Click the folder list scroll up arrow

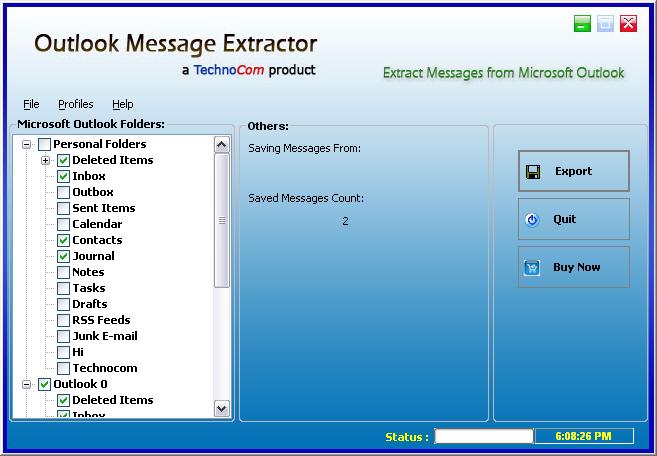pyautogui.click(x=222, y=145)
